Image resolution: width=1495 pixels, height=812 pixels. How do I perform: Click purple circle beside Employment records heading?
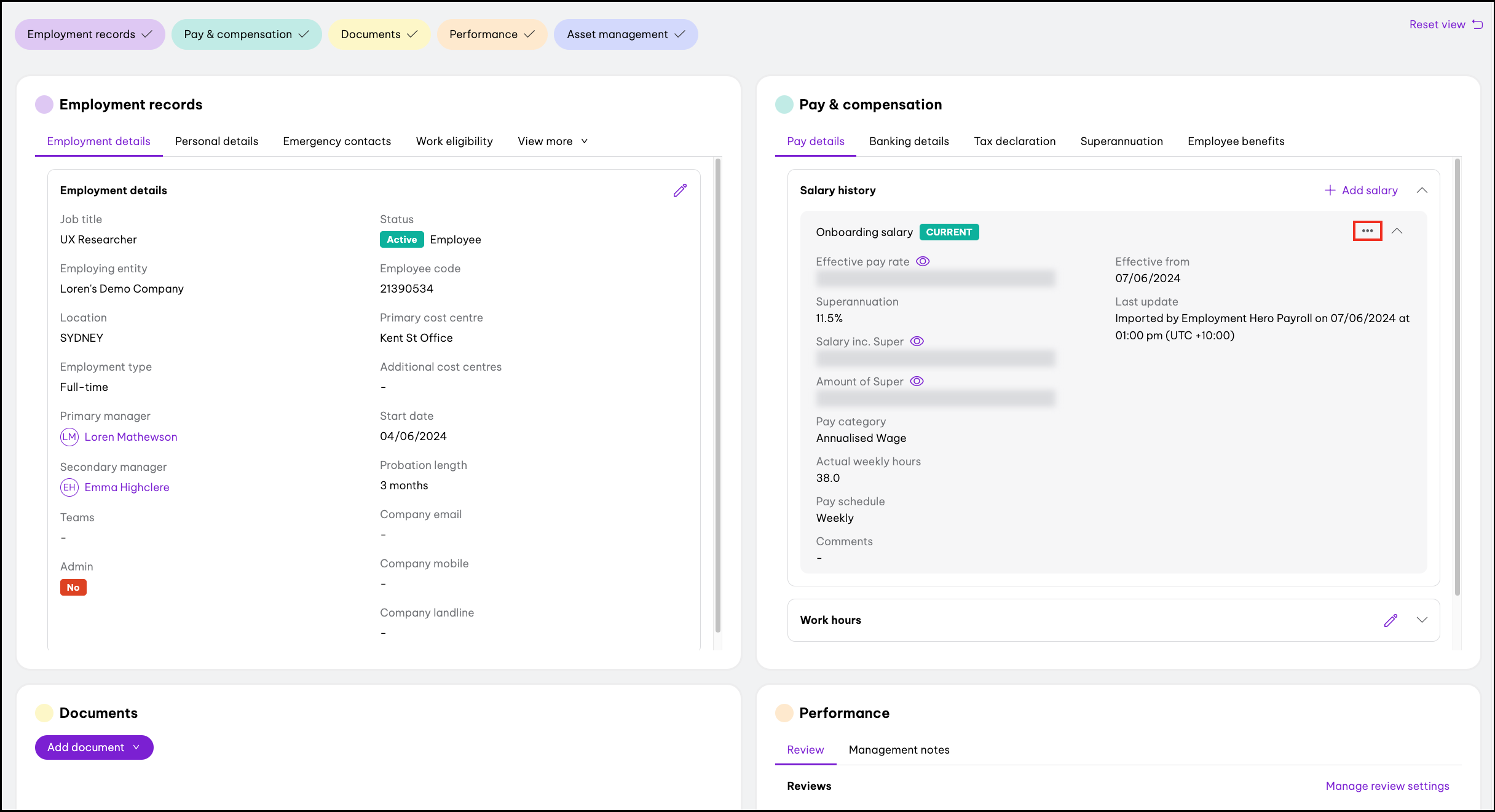pos(44,104)
